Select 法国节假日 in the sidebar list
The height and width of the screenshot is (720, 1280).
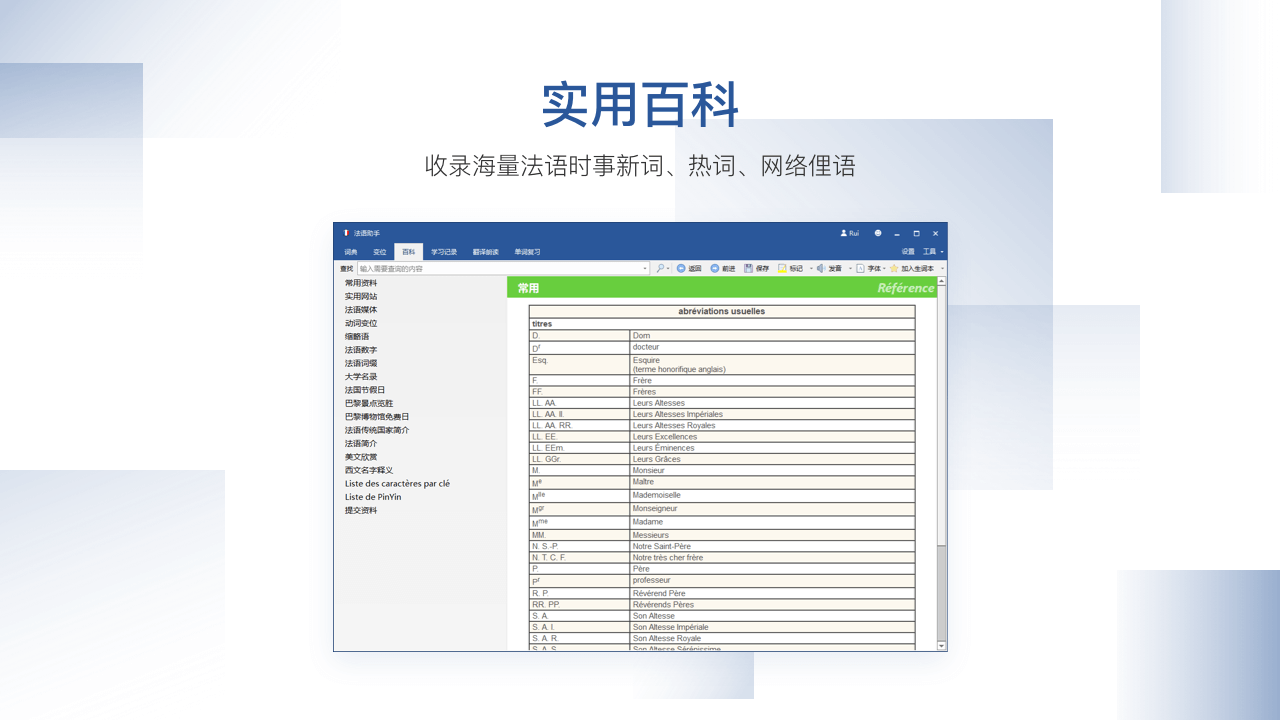[x=364, y=389]
